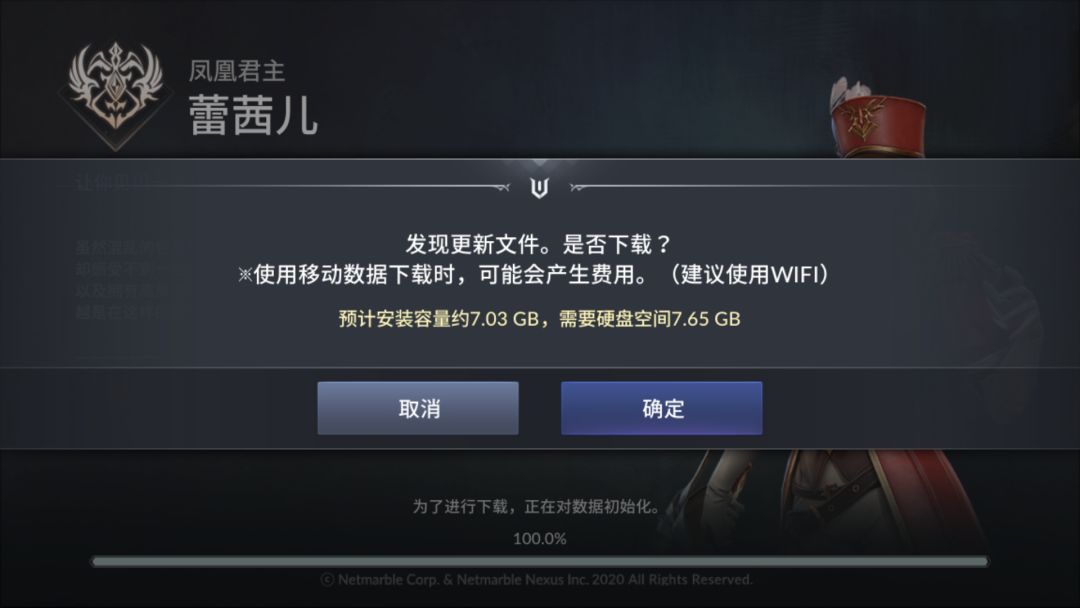
Task: Click the 发现更新文件。是否下载？ message
Action: 538,244
